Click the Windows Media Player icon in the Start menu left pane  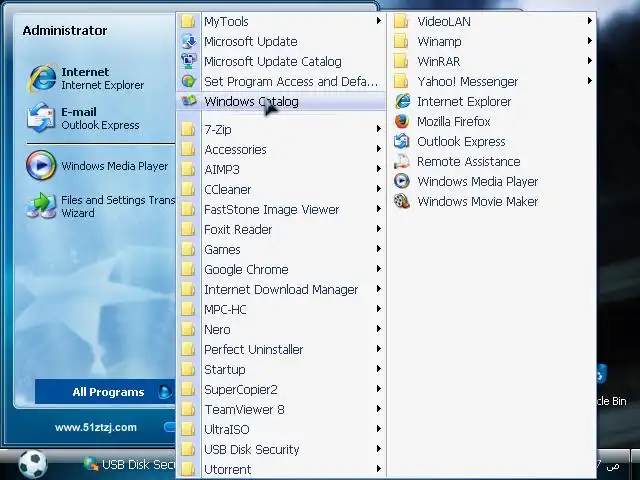41,165
